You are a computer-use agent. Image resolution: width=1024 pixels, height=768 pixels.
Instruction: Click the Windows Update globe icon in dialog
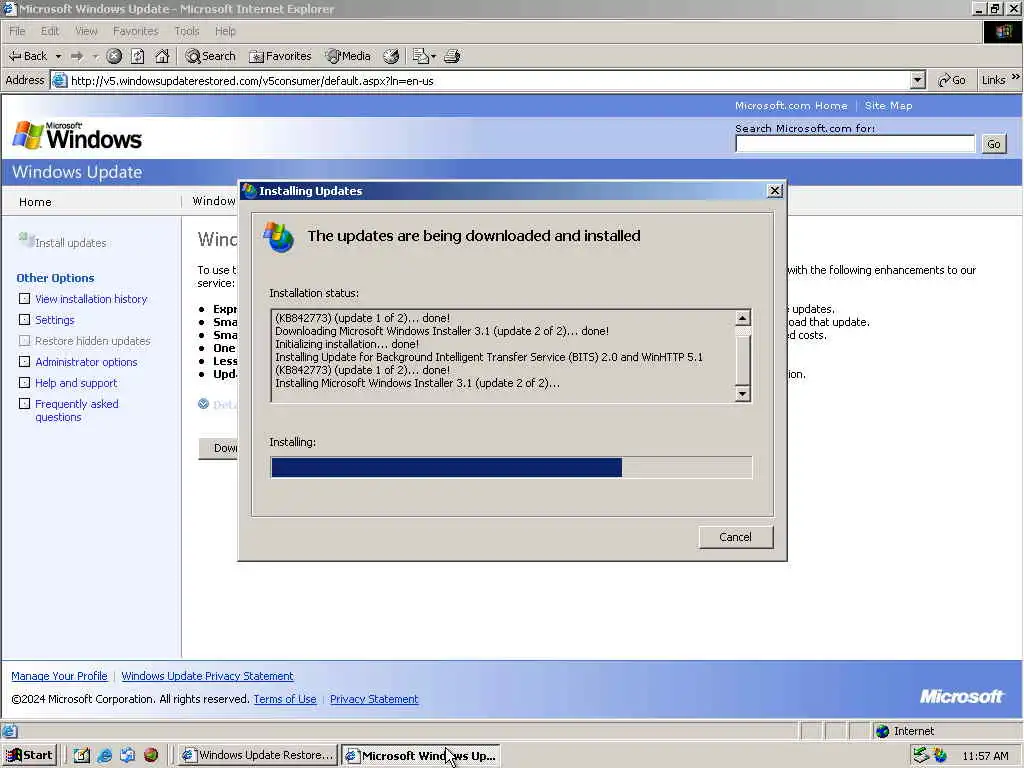pos(278,236)
